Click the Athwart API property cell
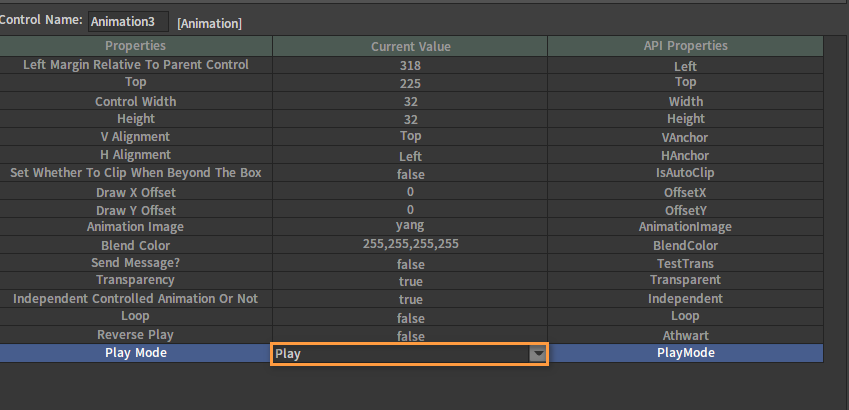Image resolution: width=849 pixels, height=410 pixels. pyautogui.click(x=685, y=335)
